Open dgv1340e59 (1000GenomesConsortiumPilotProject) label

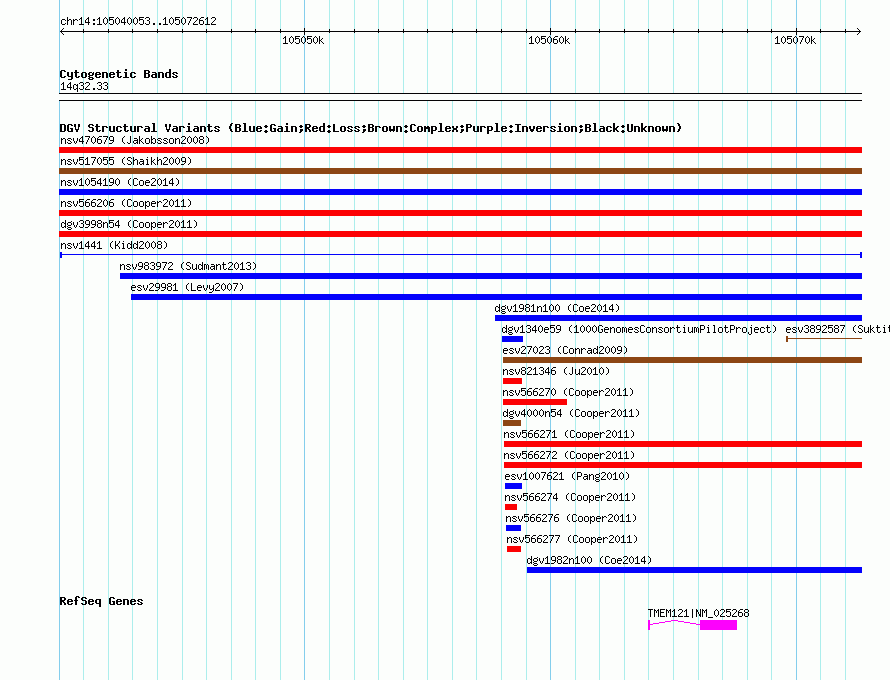[x=639, y=329]
